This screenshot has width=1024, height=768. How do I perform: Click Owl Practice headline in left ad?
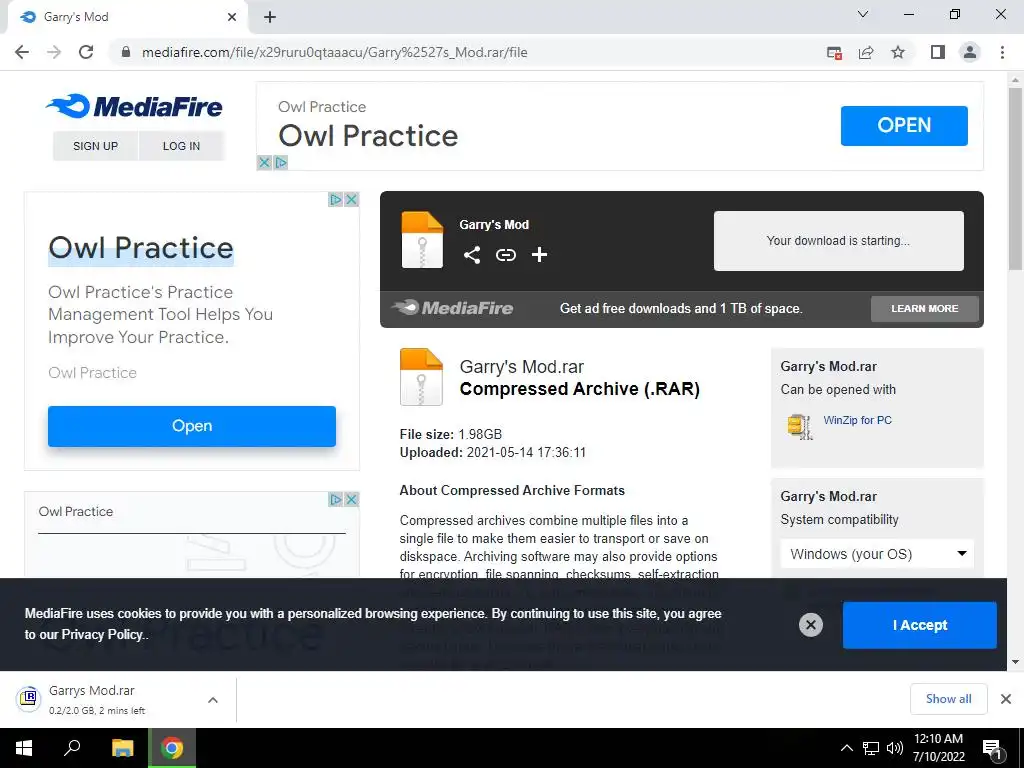point(140,248)
